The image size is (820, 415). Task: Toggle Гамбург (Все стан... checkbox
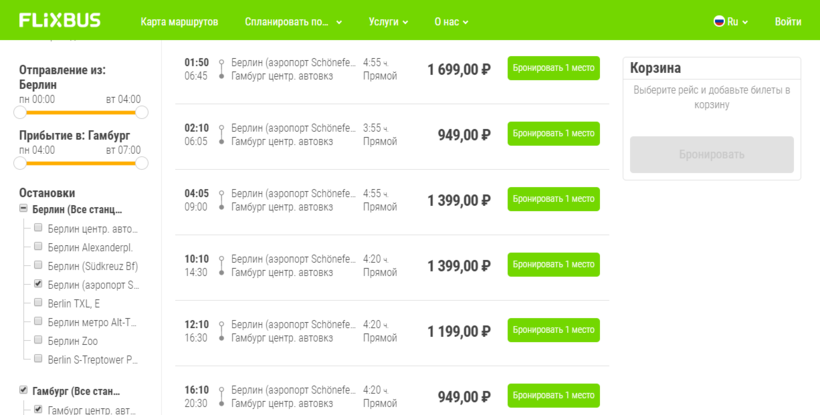[23, 390]
